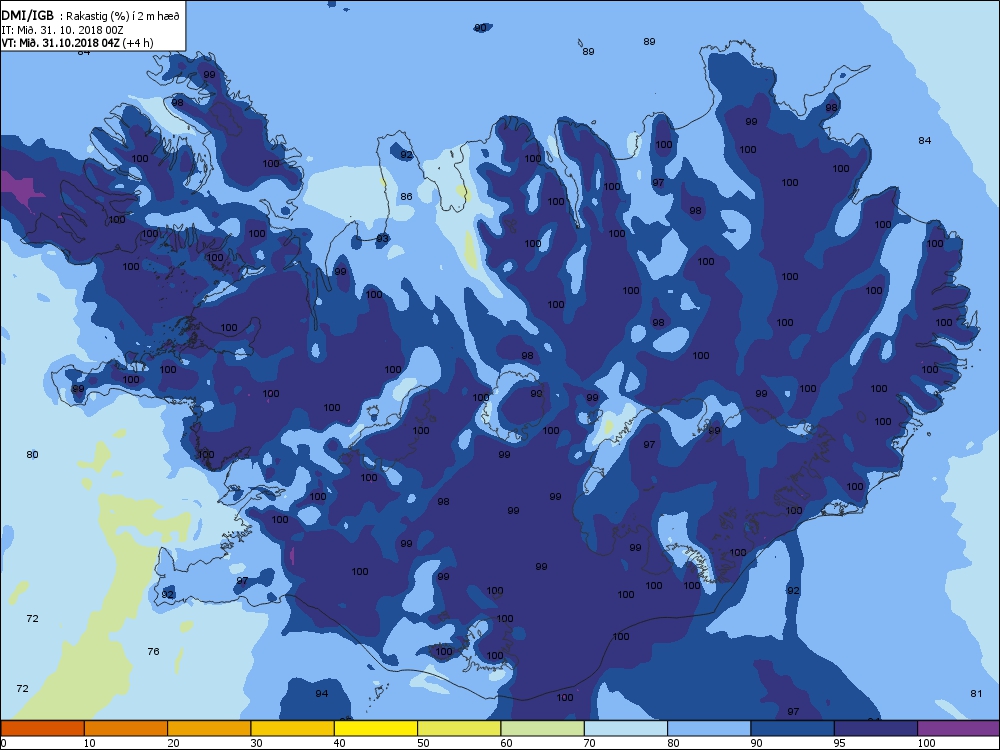Viewport: 1000px width, 750px height.
Task: Click the legend tick label '95'
Action: pos(840,743)
